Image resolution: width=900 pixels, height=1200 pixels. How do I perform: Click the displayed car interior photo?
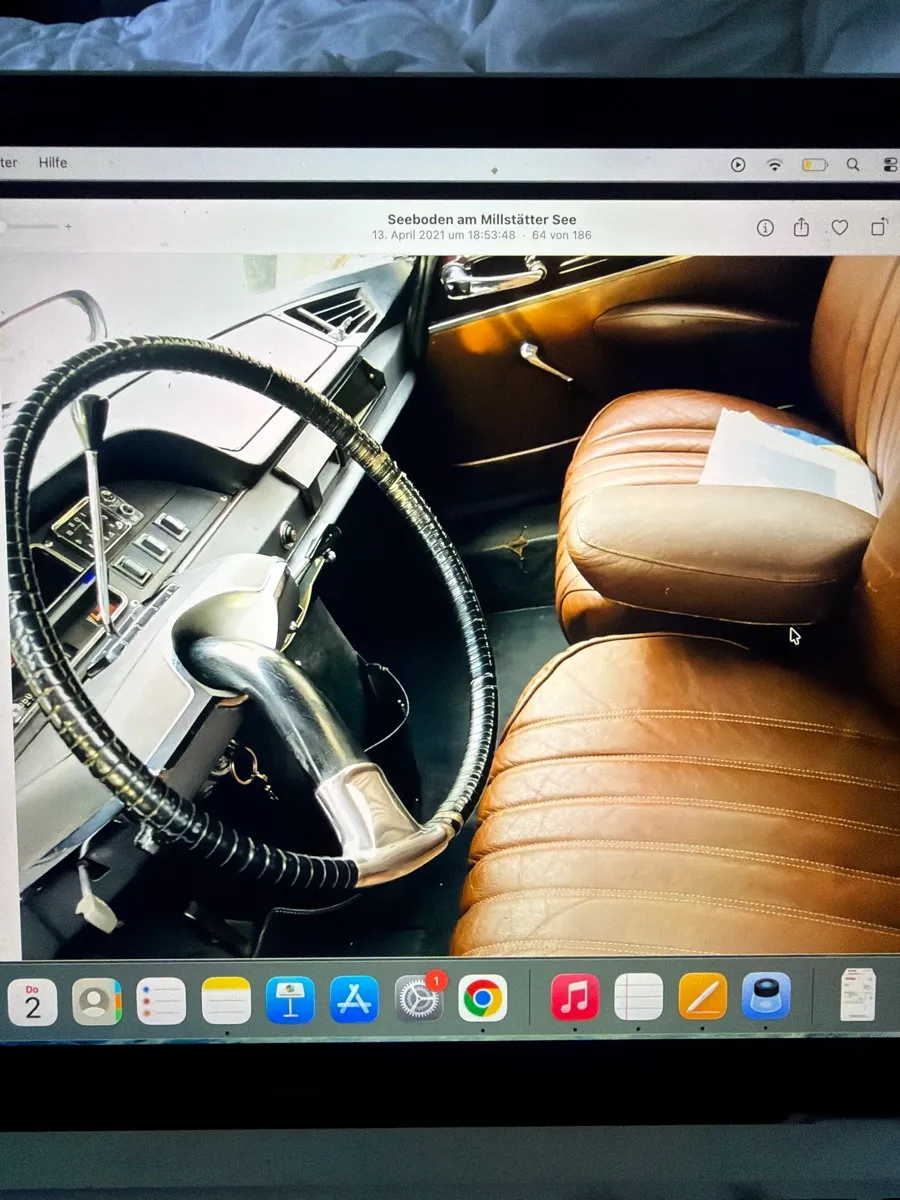tap(450, 605)
